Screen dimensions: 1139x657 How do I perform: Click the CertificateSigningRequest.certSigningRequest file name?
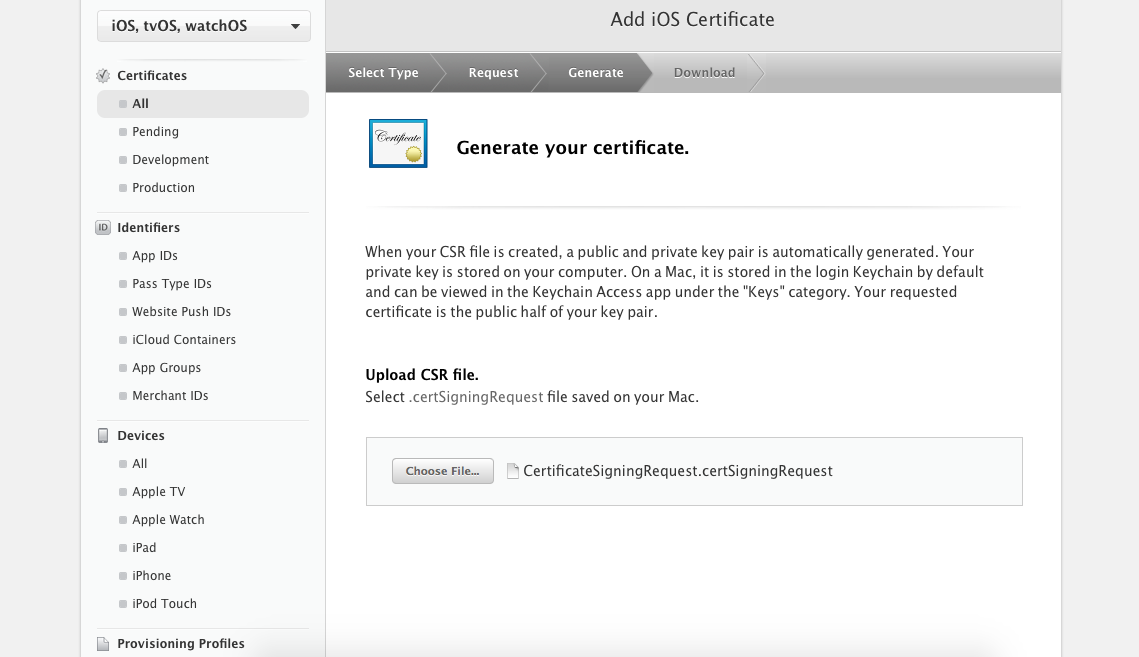click(677, 471)
